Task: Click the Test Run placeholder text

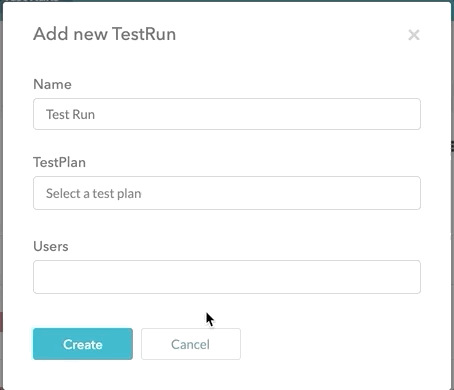Action: point(70,114)
